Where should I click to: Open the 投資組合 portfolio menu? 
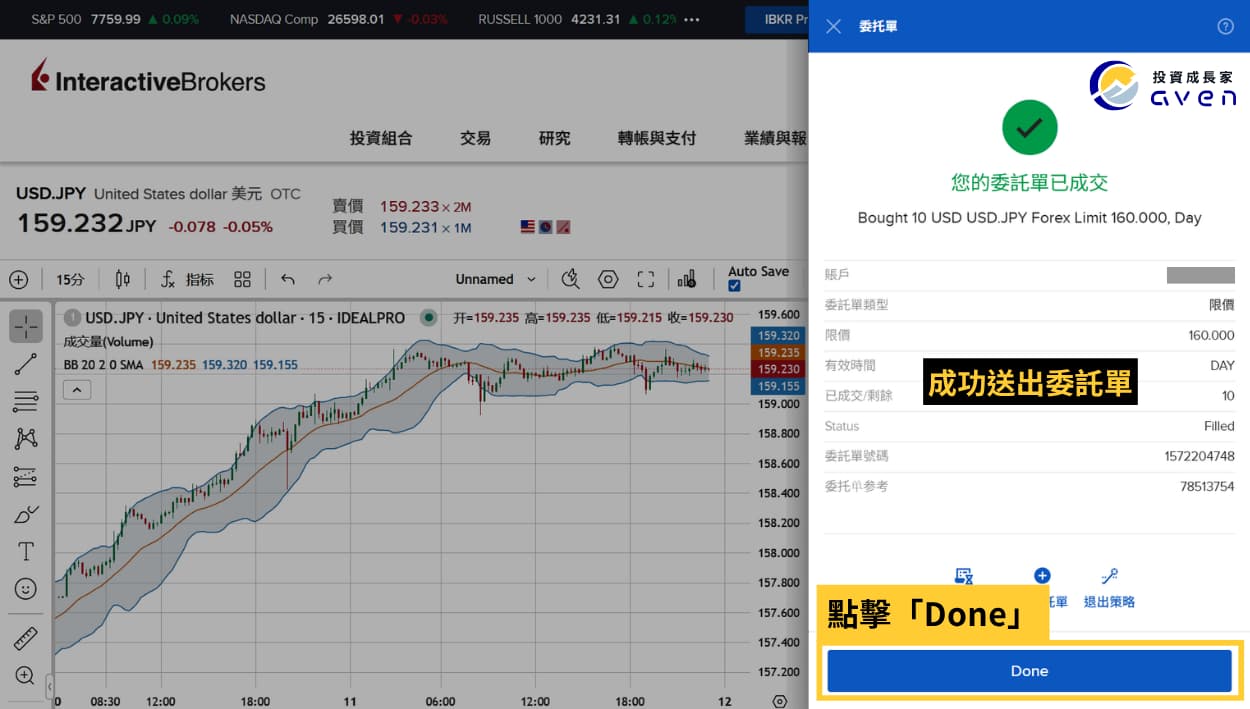(x=381, y=139)
